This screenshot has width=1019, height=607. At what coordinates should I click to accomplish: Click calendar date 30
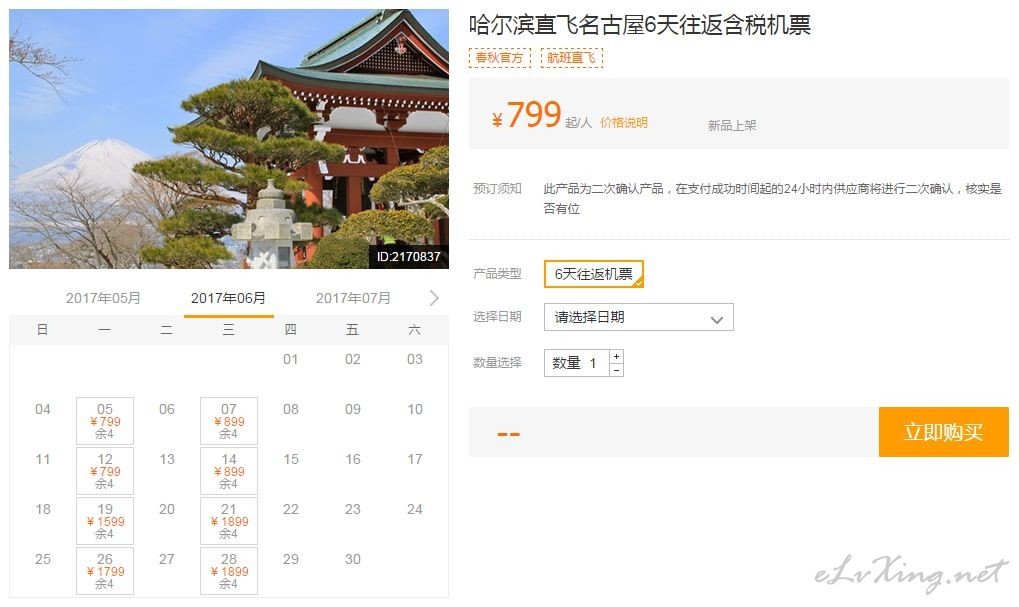(352, 560)
